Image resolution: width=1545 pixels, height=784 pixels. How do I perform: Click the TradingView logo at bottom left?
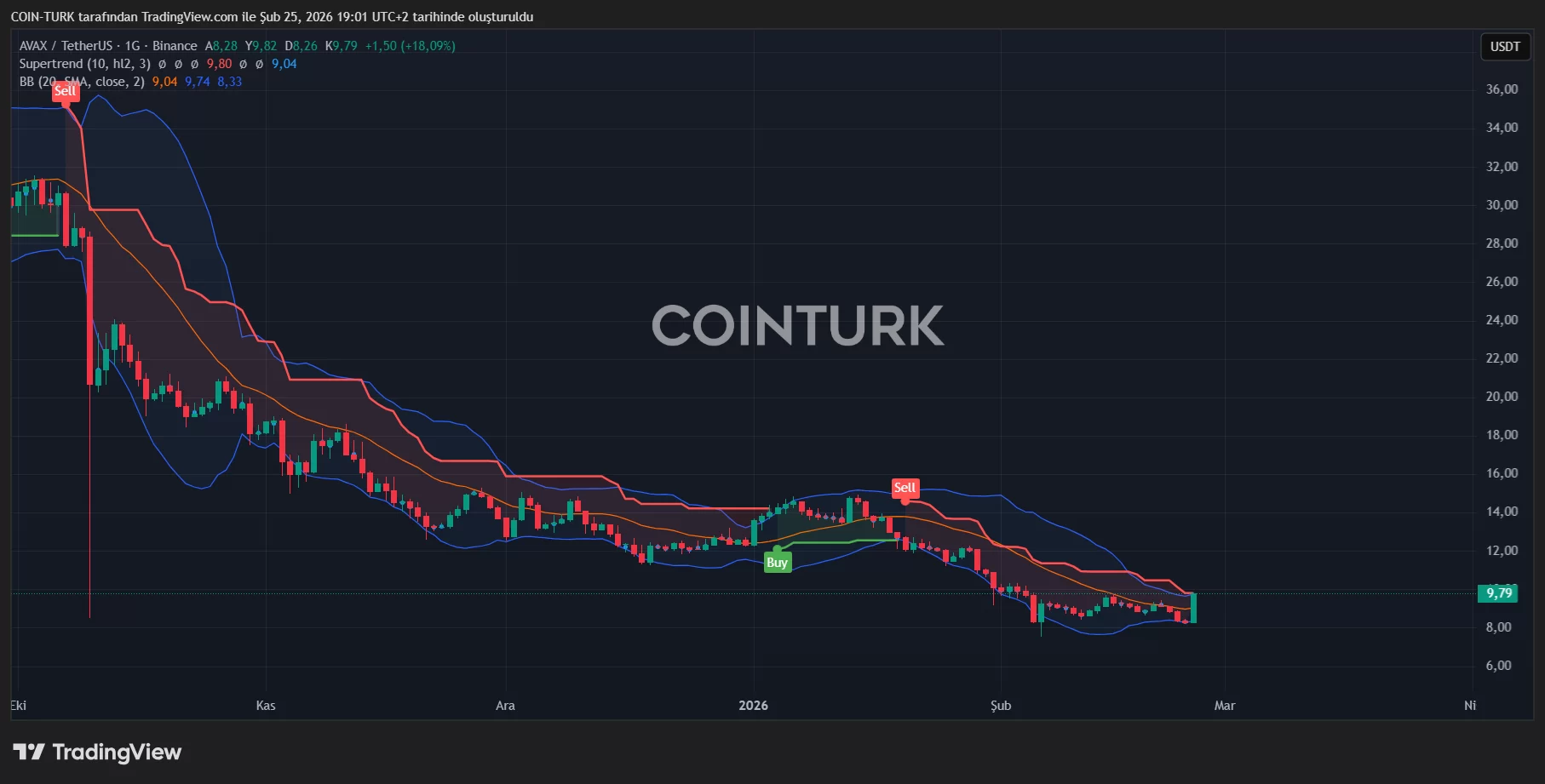tap(96, 753)
